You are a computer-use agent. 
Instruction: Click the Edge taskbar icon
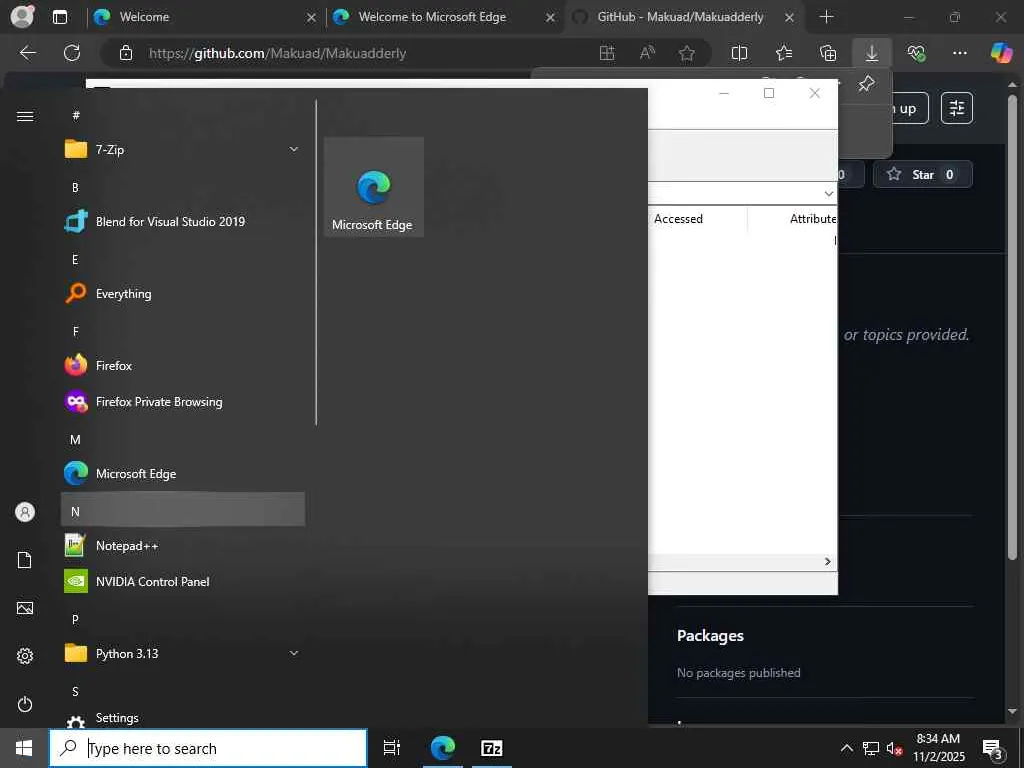(x=443, y=748)
